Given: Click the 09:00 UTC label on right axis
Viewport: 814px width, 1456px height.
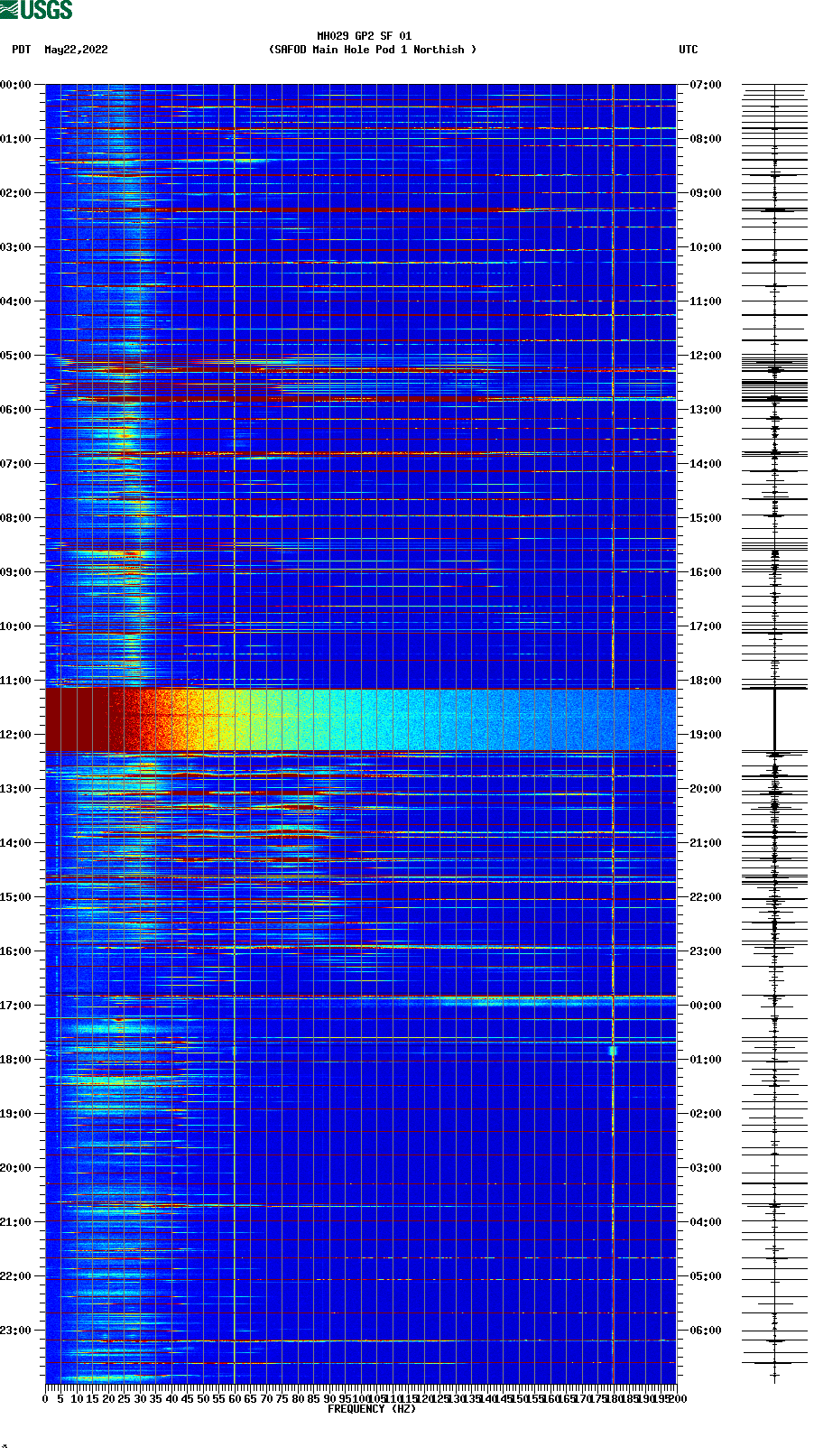Looking at the screenshot, I should (706, 193).
